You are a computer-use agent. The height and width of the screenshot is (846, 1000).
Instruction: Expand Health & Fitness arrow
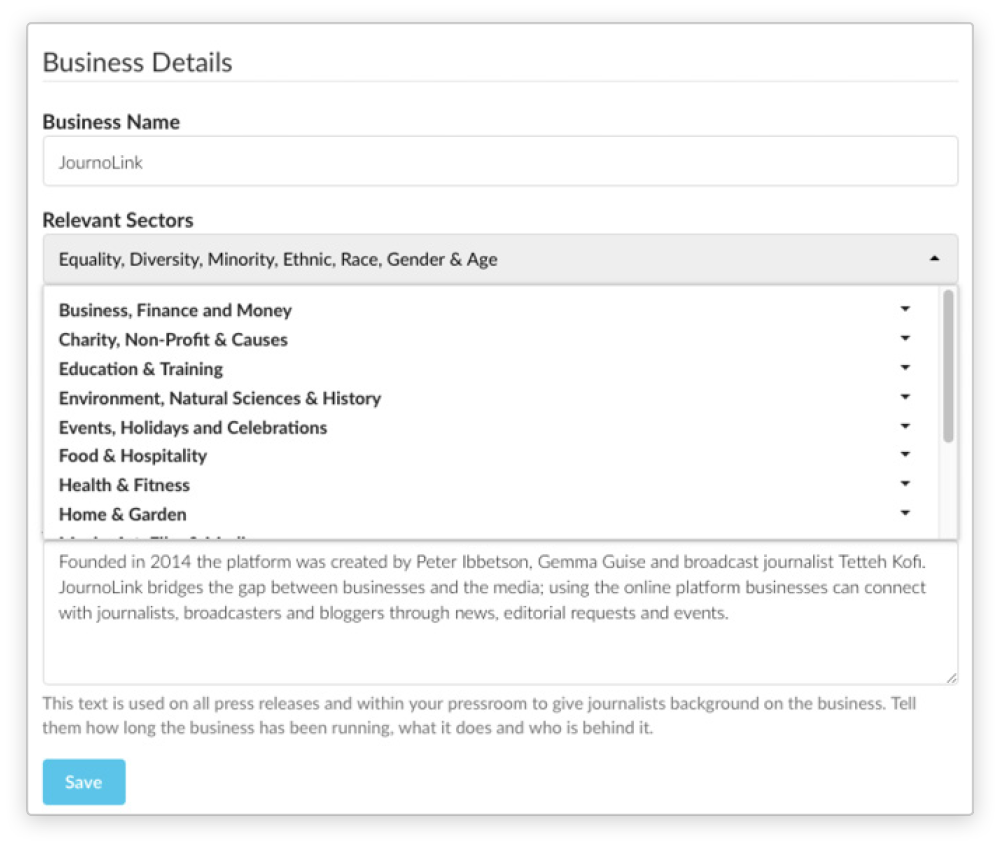pyautogui.click(x=905, y=484)
